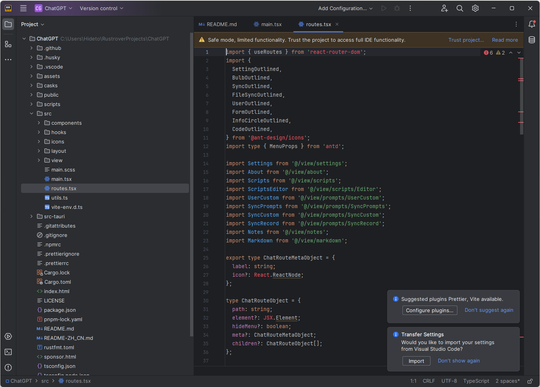Click ChatGPT breadcrumb in status bar
Image resolution: width=540 pixels, height=387 pixels.
point(19,381)
